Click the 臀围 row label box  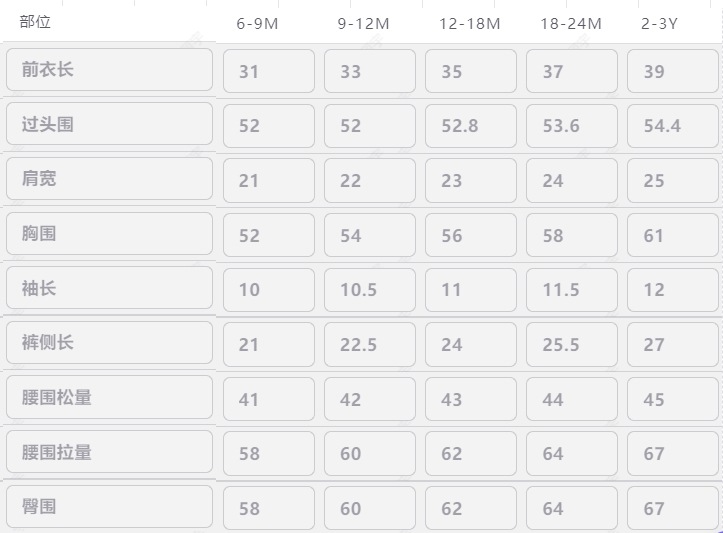pos(109,507)
